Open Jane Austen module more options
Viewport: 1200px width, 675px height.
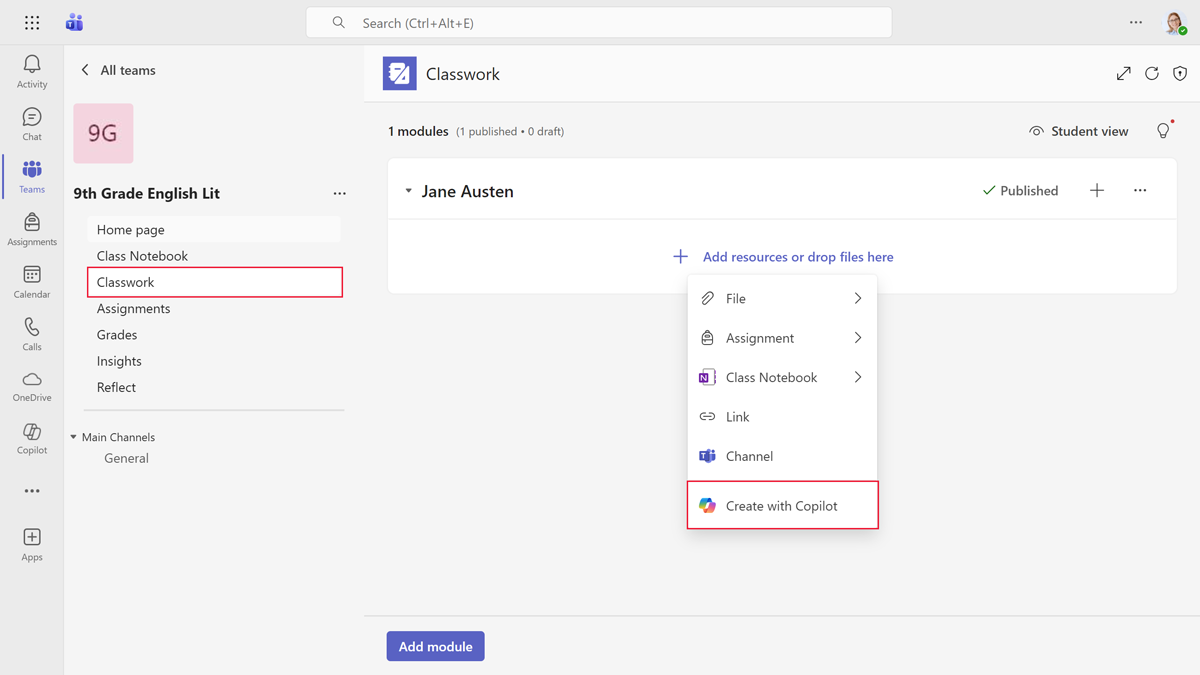pyautogui.click(x=1140, y=190)
